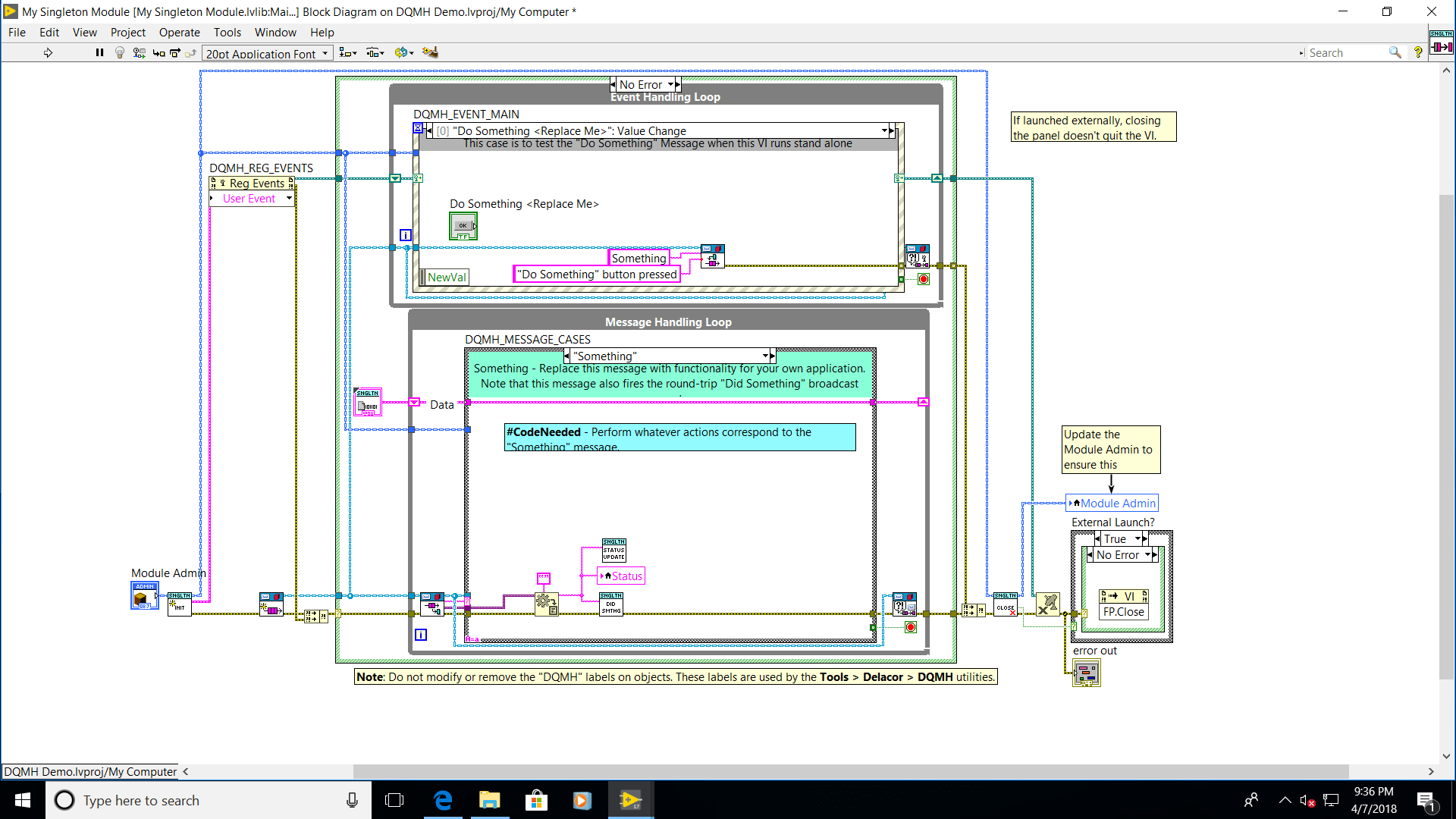1456x819 pixels.
Task: Open the Operate menu
Action: [180, 33]
